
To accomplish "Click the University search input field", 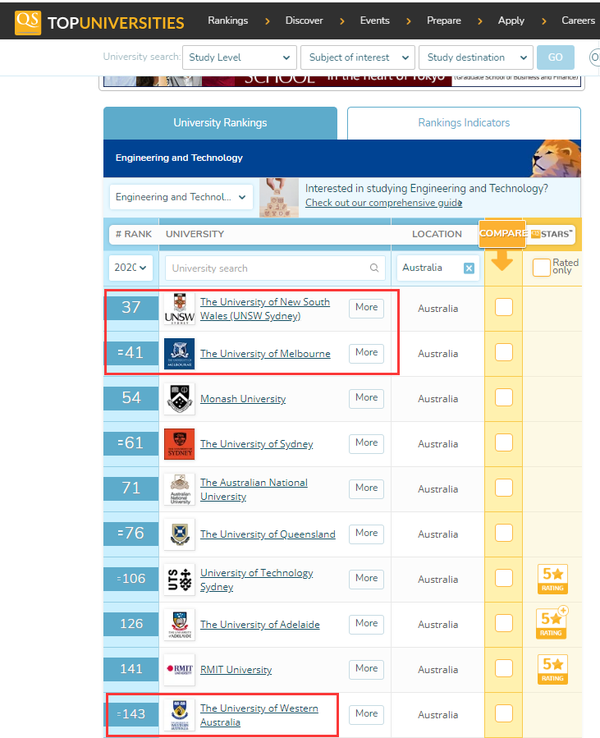I will 275,268.
